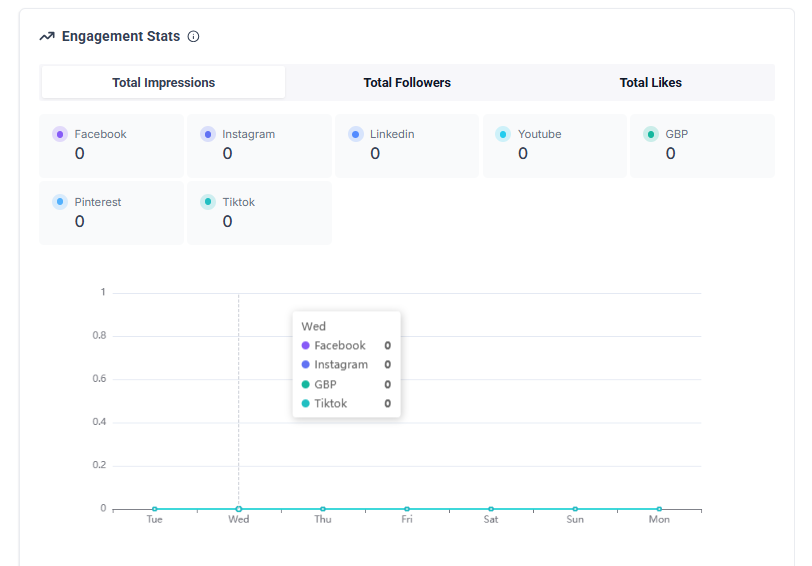The image size is (812, 566).
Task: Open the Total Likes tab
Action: tap(650, 82)
